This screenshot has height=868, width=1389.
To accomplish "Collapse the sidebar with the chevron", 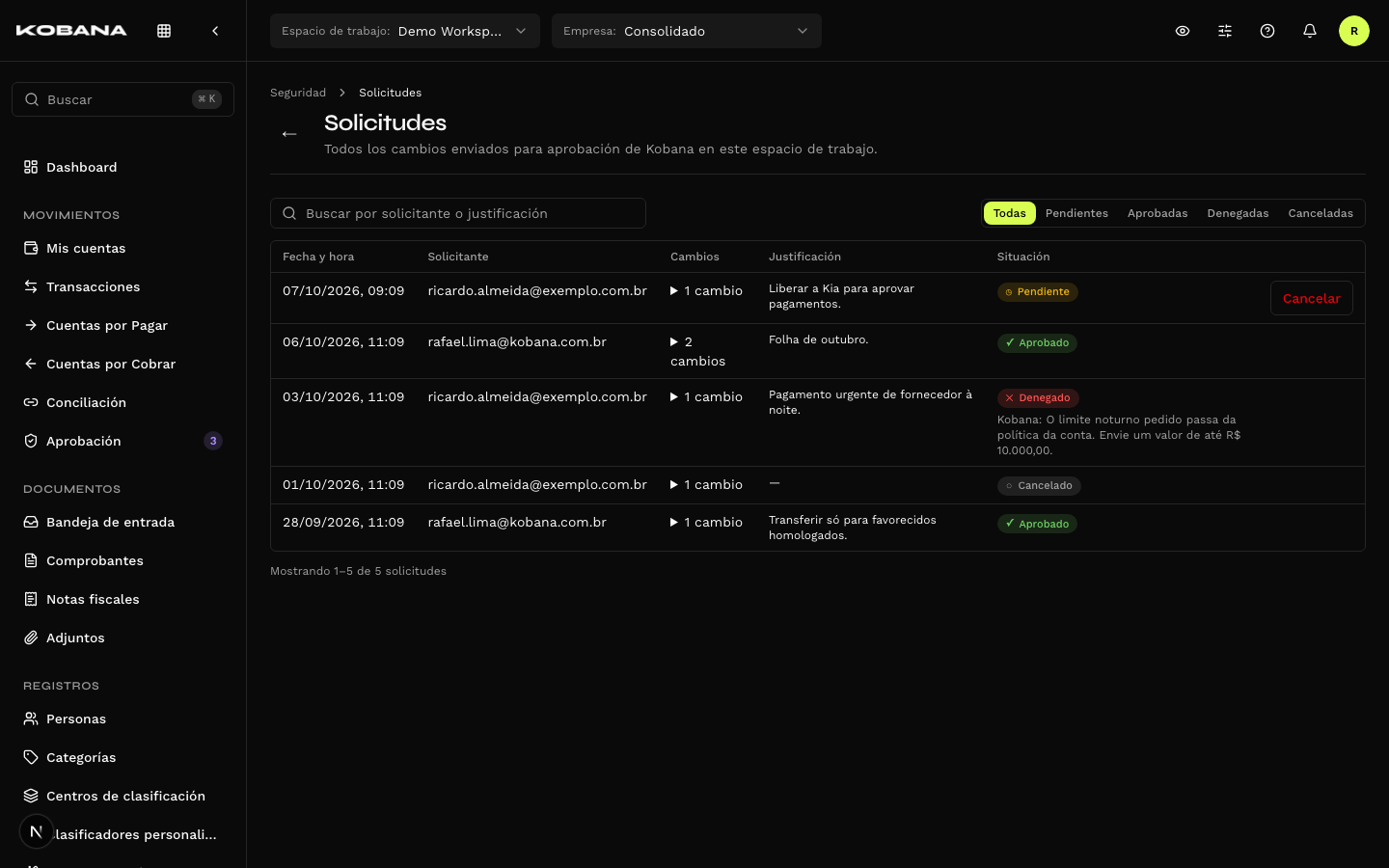I will pos(215,31).
